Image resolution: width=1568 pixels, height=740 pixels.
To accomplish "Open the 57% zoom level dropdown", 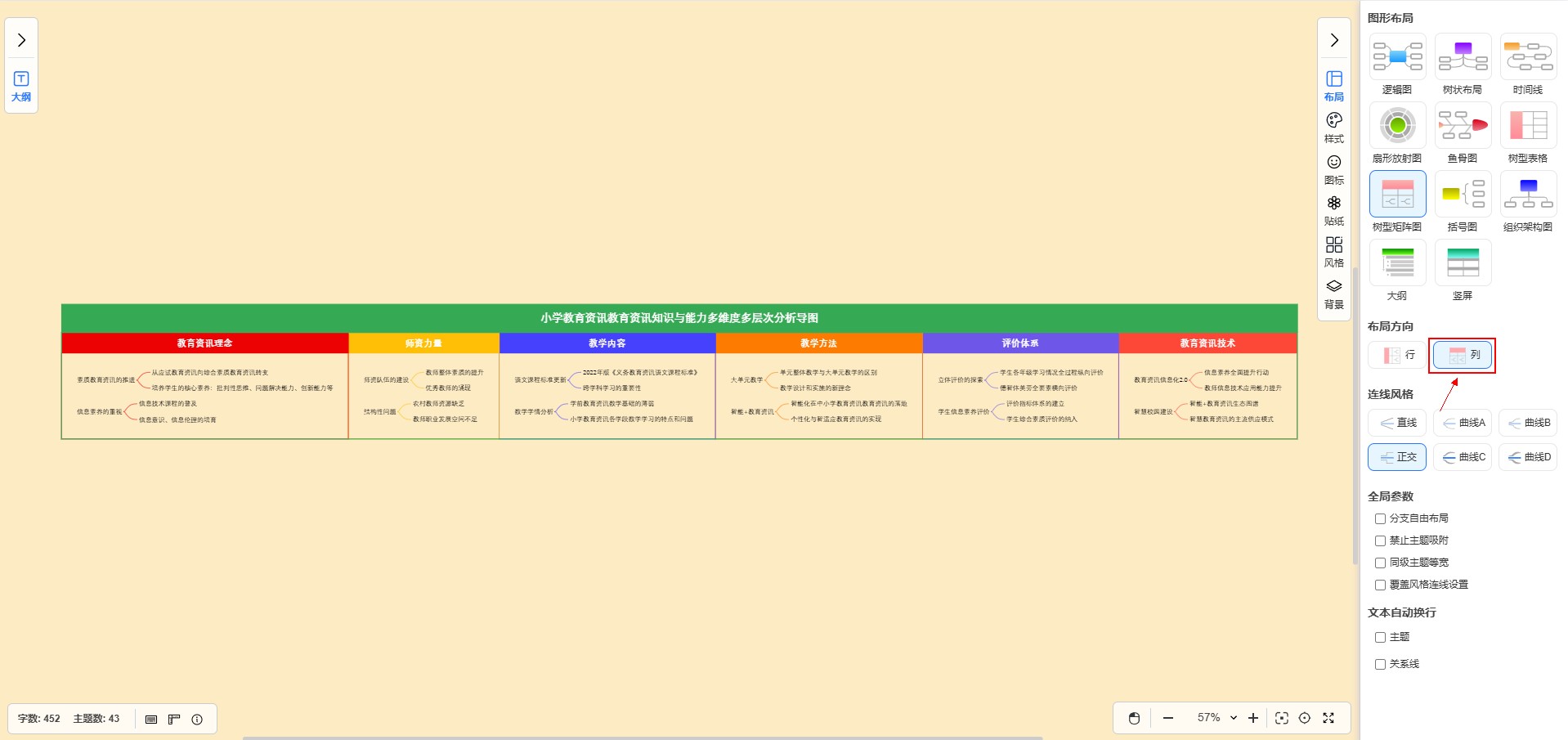I will pyautogui.click(x=1216, y=718).
